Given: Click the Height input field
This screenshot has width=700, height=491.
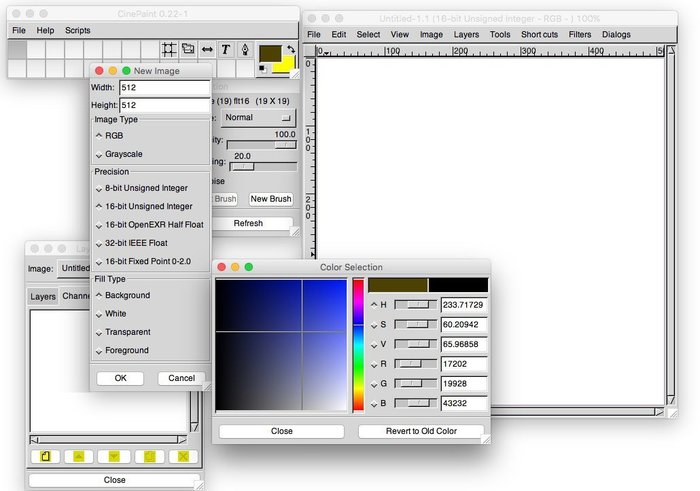Looking at the screenshot, I should 164,105.
